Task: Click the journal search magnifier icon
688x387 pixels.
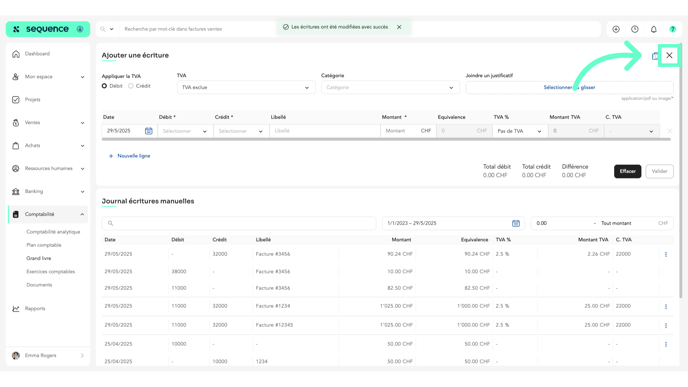Action: pos(111,223)
